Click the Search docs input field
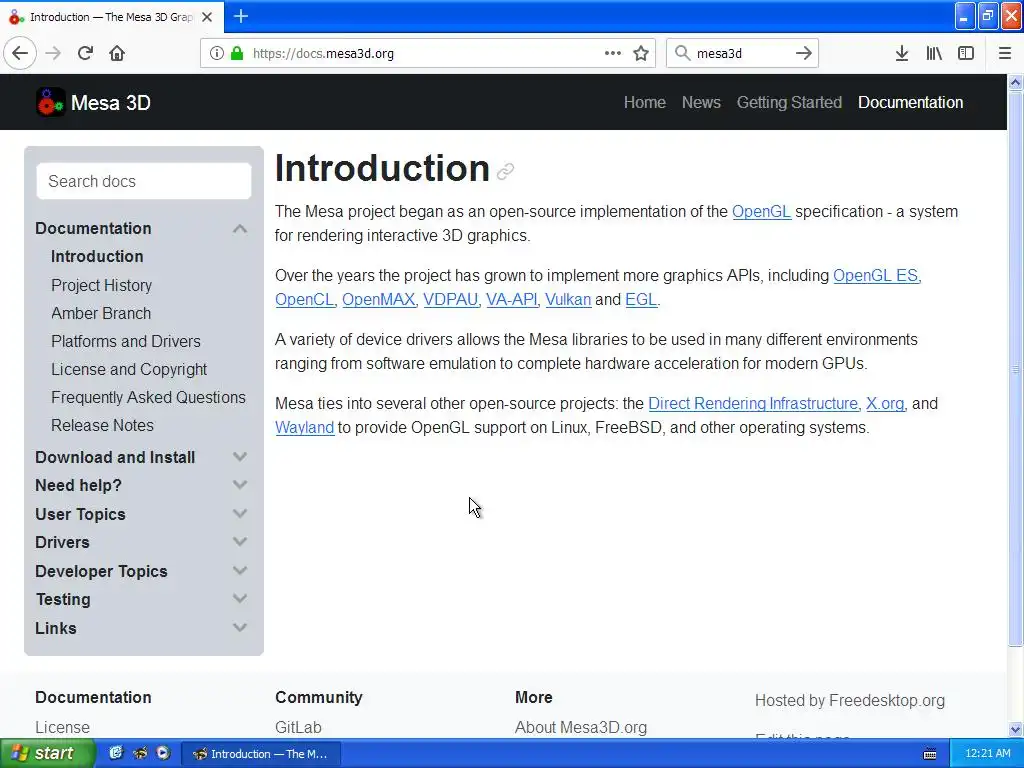Image resolution: width=1024 pixels, height=768 pixels. coord(144,181)
